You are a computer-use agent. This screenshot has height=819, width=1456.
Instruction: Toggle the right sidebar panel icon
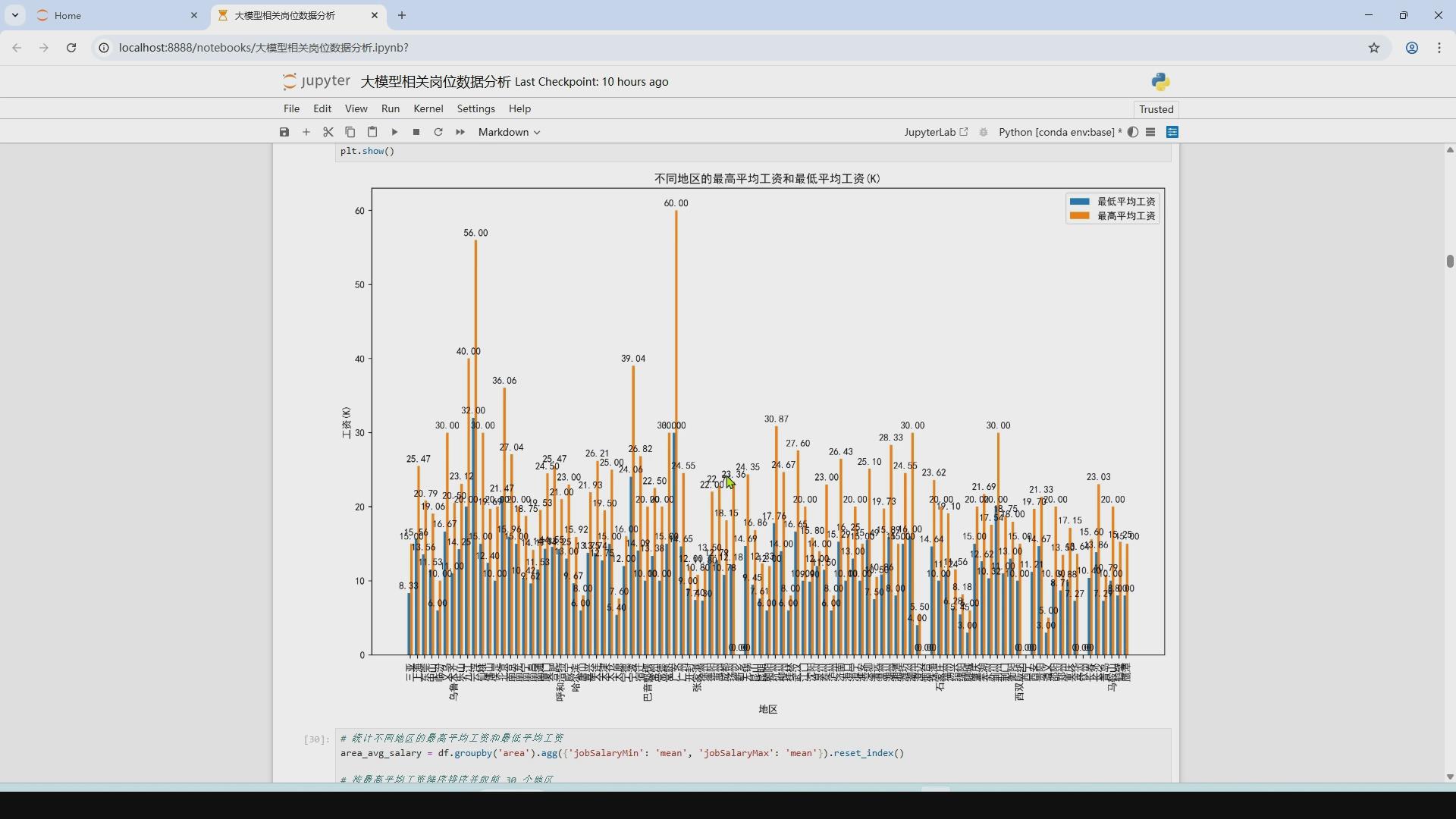point(1172,132)
